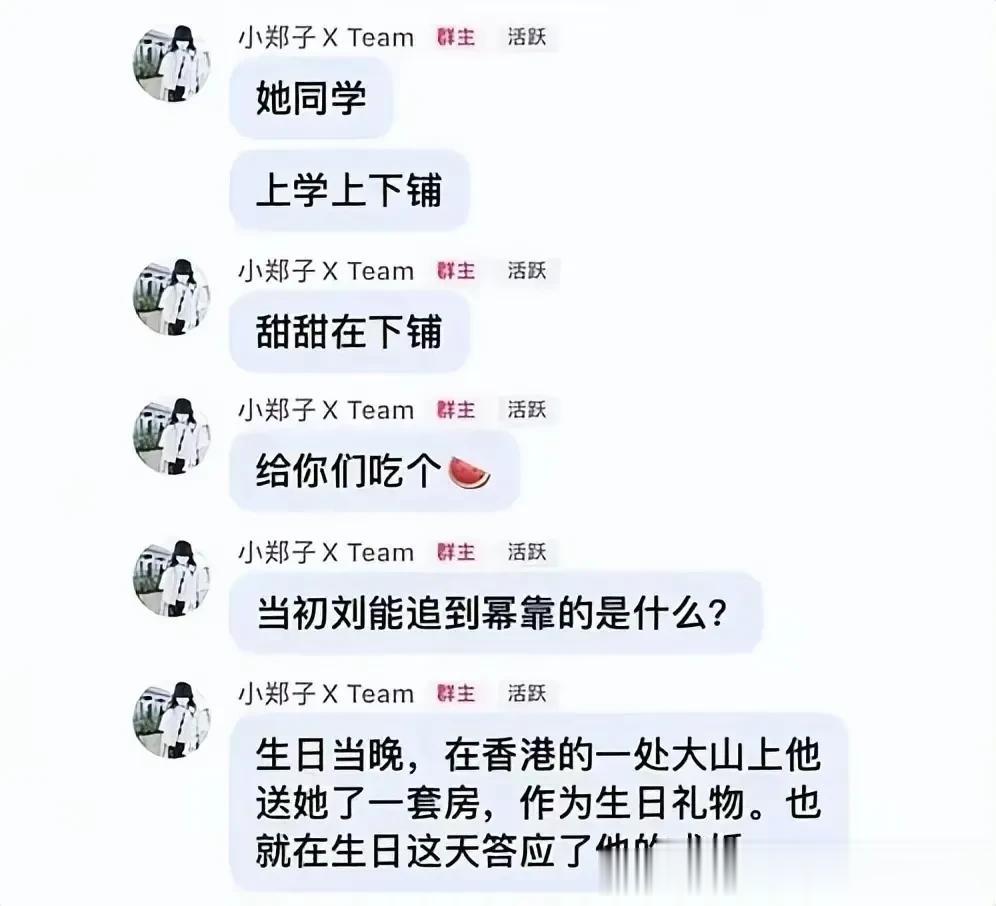Tap the username above 甜甜在下铺
The height and width of the screenshot is (906, 996).
coord(326,271)
